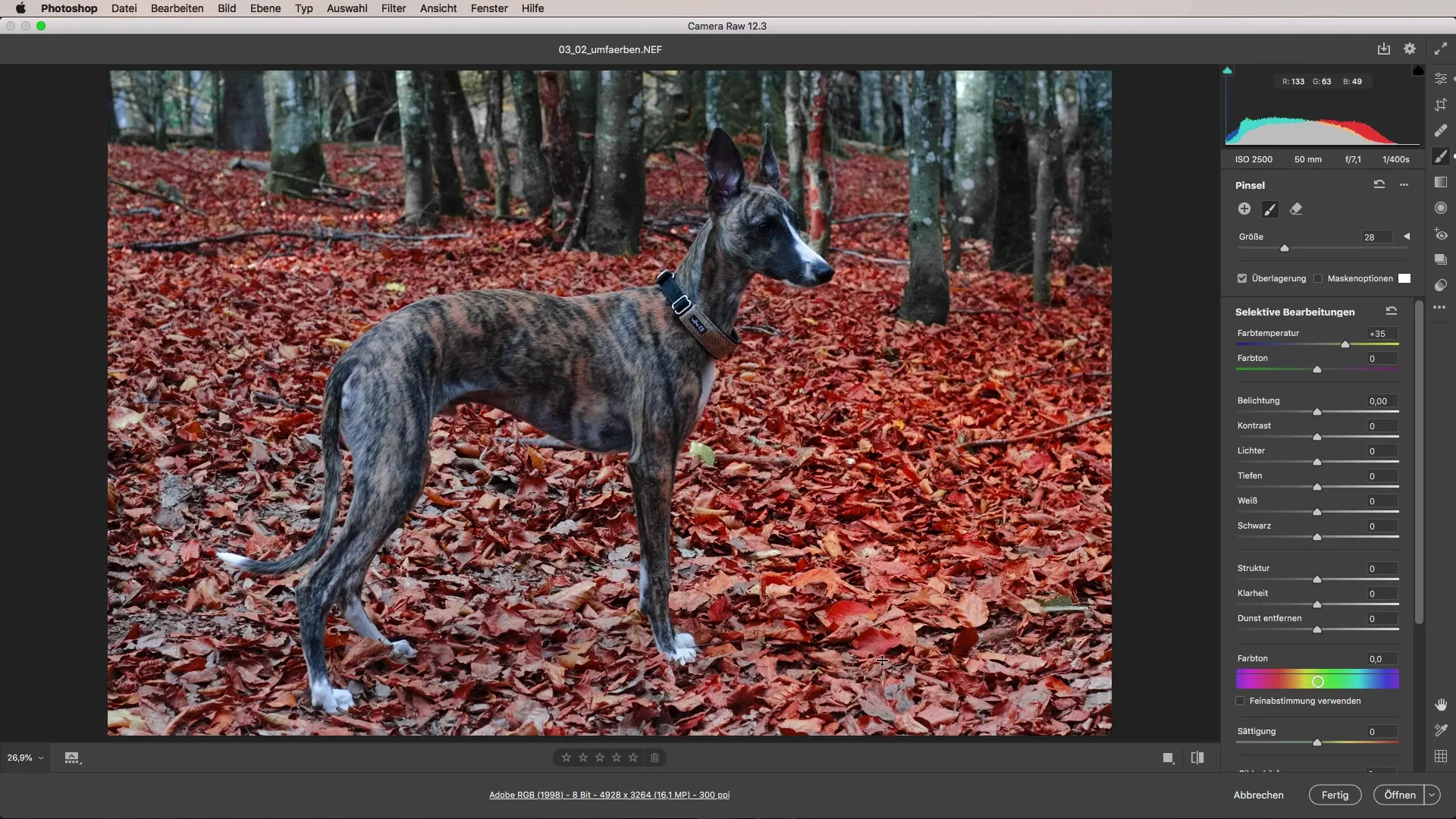Screen dimensions: 1456x819
Task: Reset Selektive Bearbeitungen sliders
Action: pyautogui.click(x=1392, y=311)
